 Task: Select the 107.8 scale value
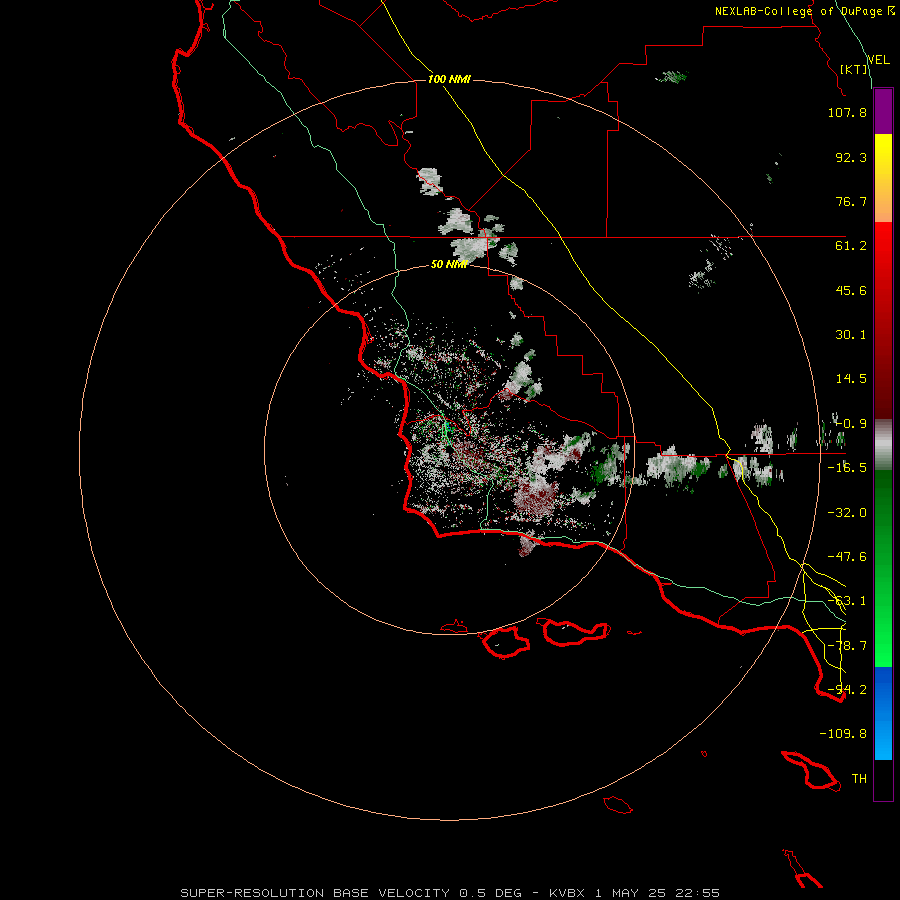pos(847,112)
